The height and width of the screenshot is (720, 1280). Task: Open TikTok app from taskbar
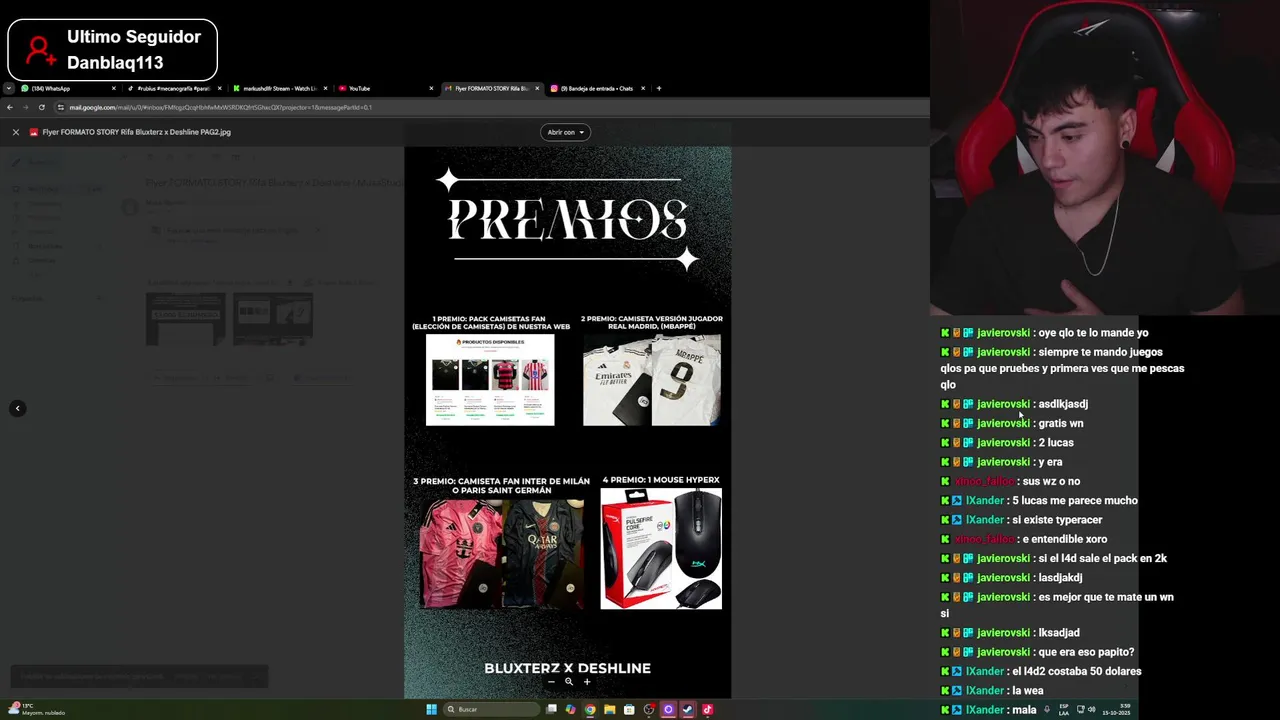[x=707, y=709]
